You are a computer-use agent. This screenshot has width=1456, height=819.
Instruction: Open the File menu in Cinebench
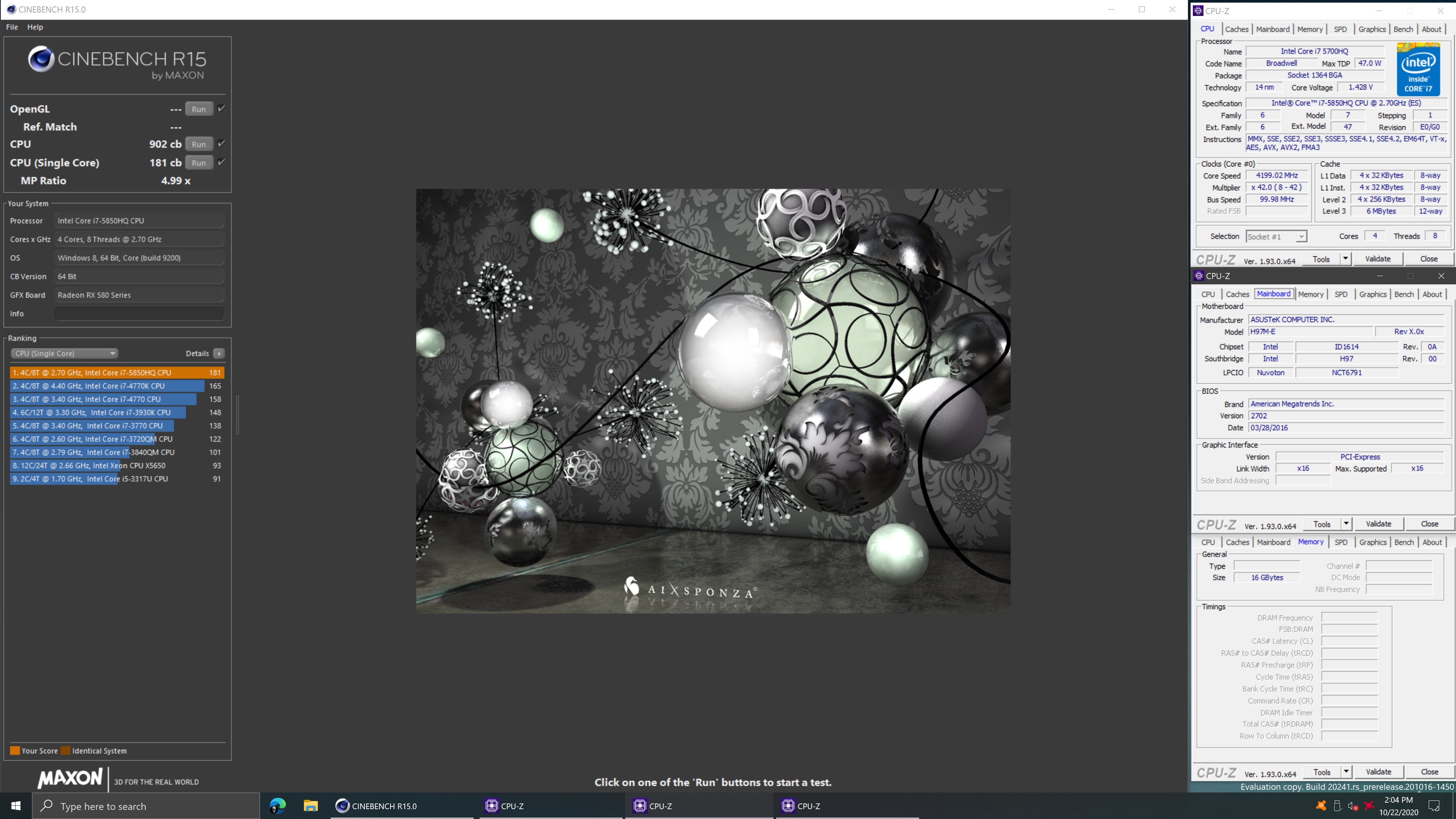click(12, 27)
